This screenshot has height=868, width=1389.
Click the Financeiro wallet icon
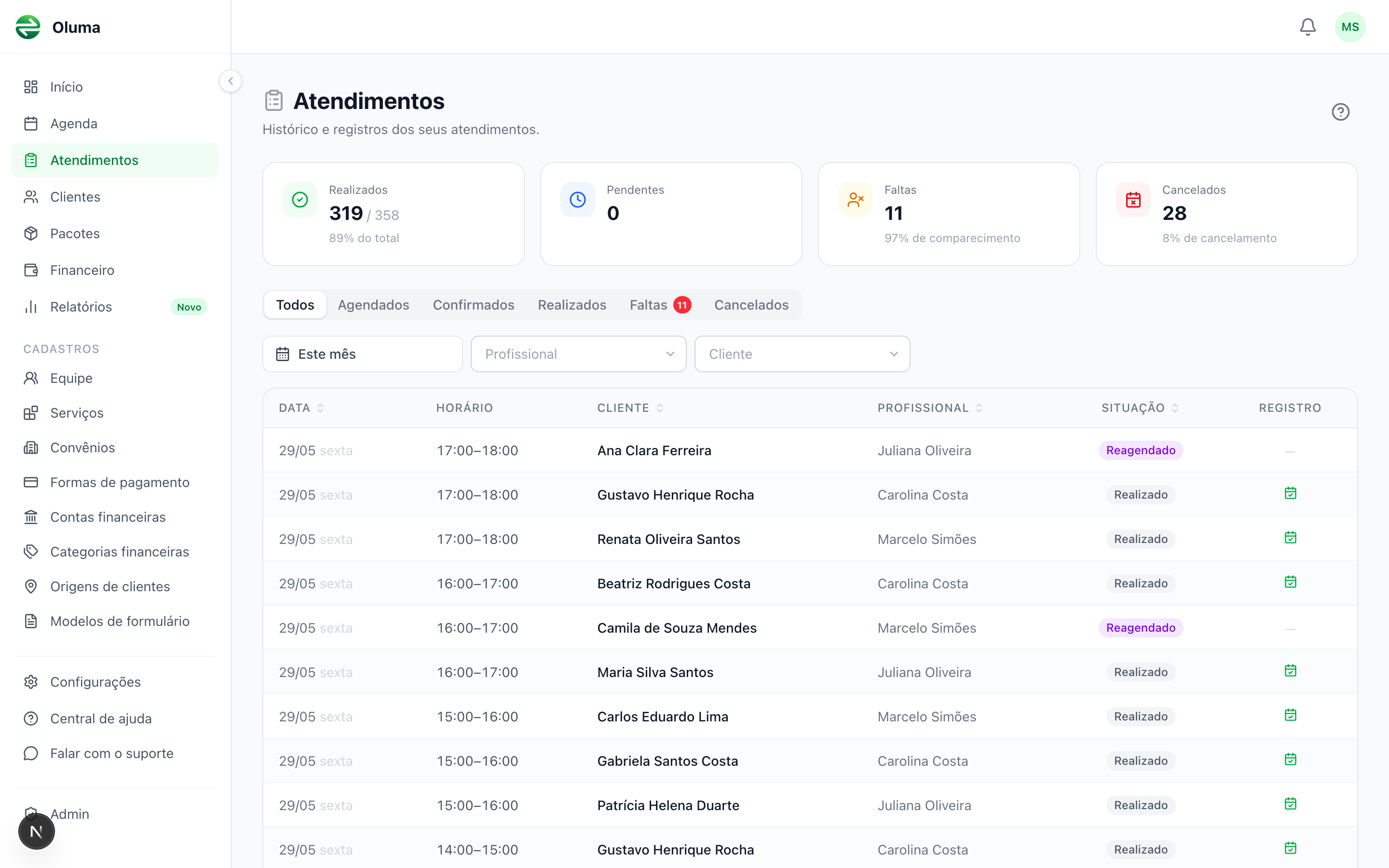coord(31,270)
